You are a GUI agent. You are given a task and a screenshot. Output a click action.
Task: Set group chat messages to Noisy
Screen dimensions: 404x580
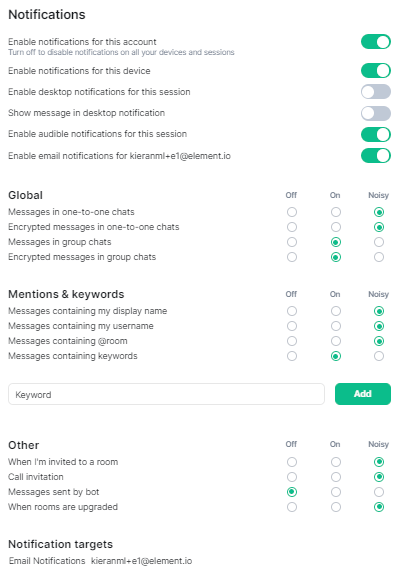[379, 242]
